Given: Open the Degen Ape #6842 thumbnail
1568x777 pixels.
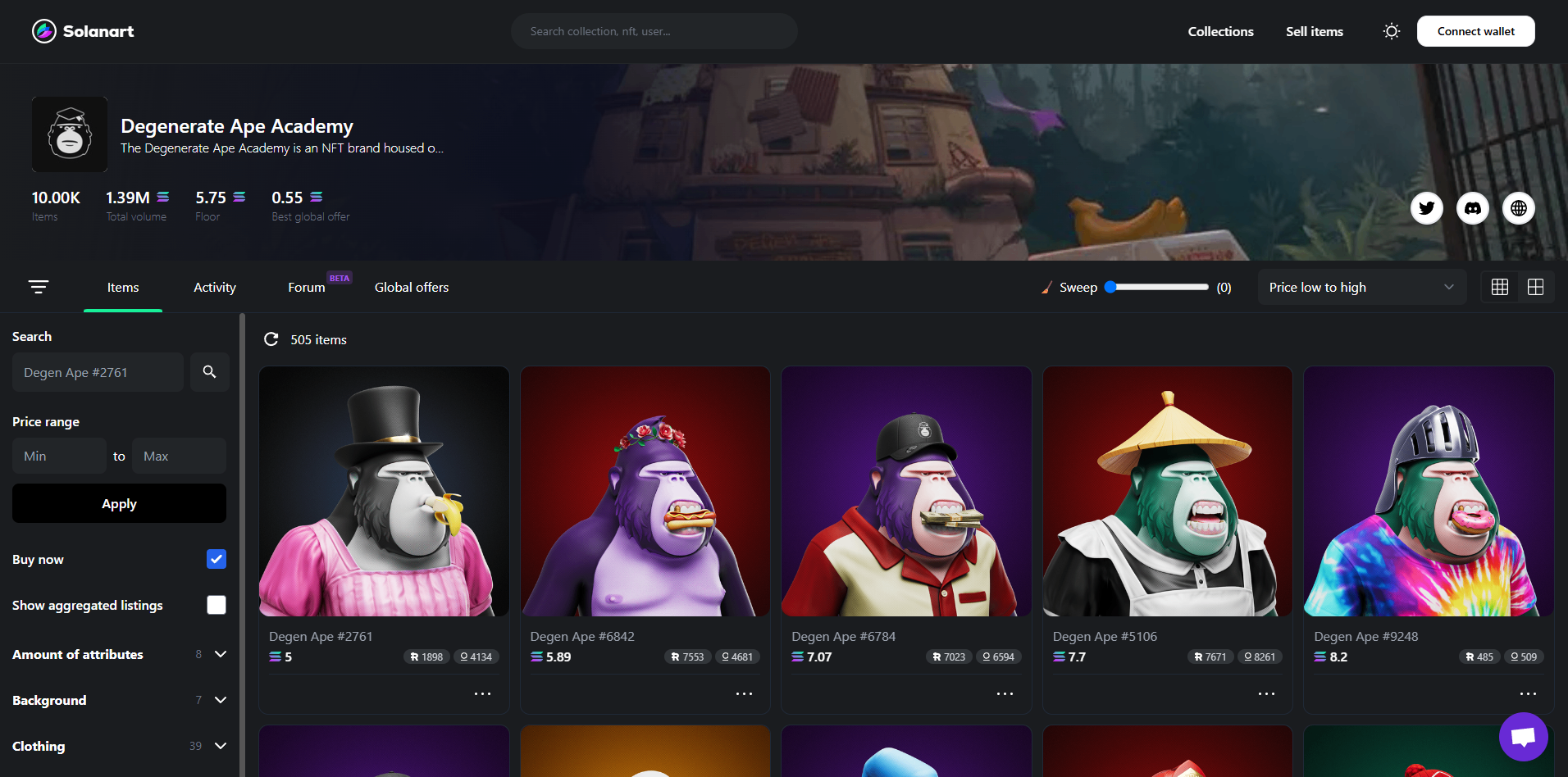Looking at the screenshot, I should 645,491.
